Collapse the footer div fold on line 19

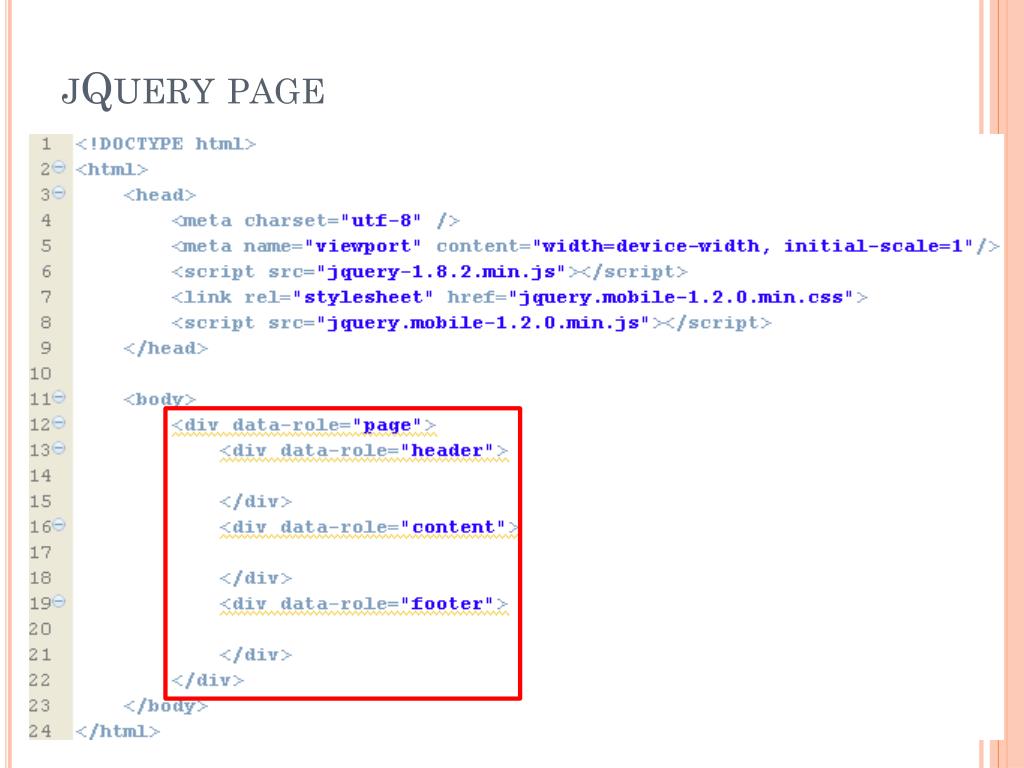tap(59, 601)
